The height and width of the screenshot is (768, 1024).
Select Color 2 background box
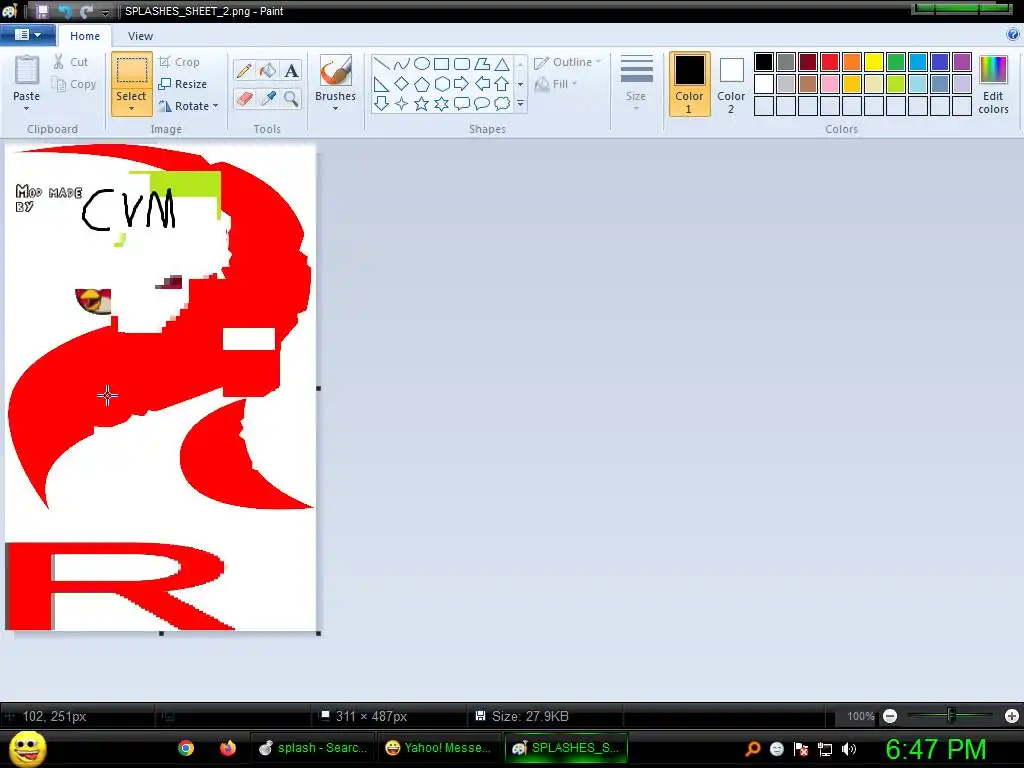[x=731, y=84]
